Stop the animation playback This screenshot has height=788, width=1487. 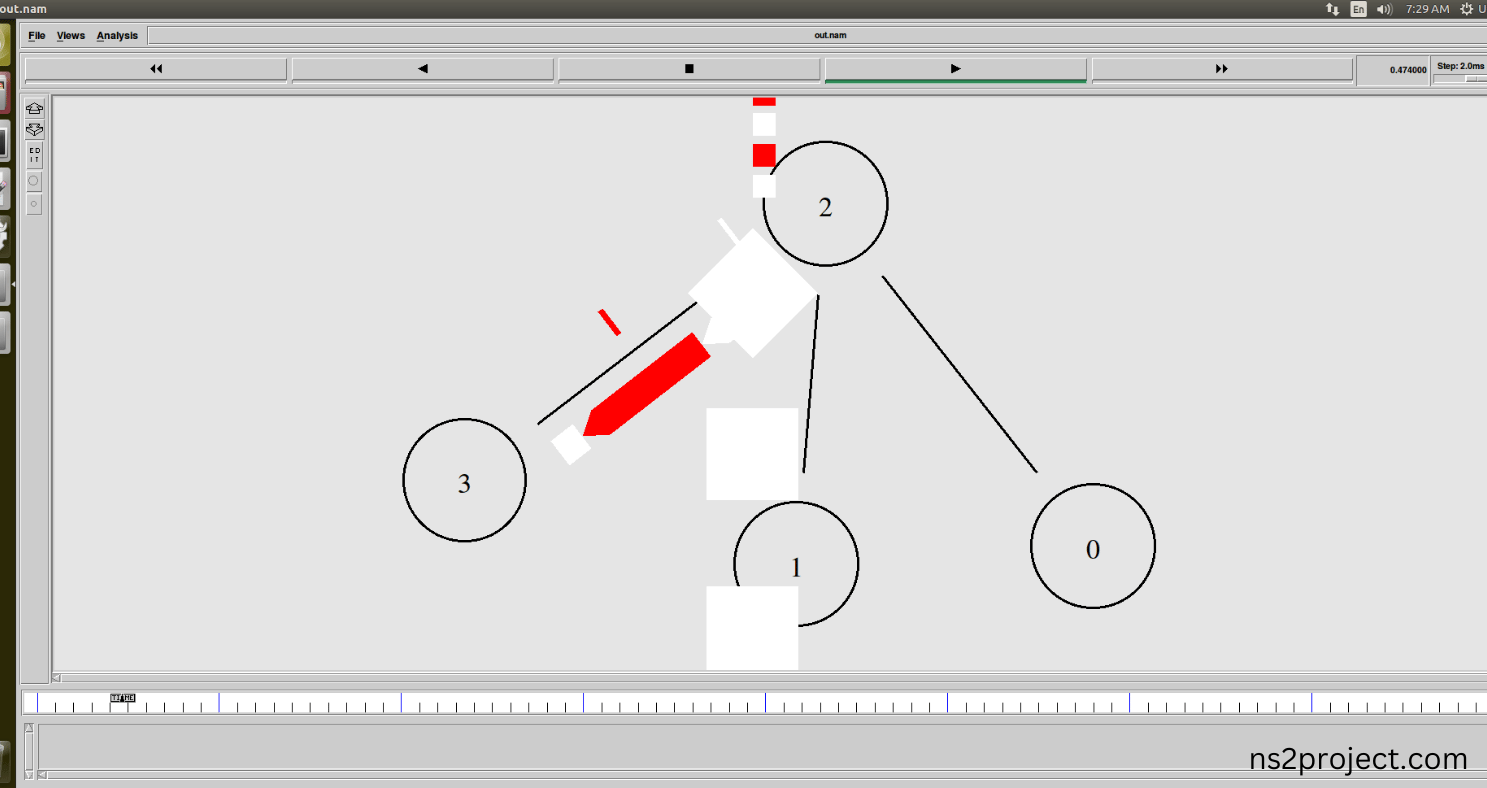click(689, 69)
